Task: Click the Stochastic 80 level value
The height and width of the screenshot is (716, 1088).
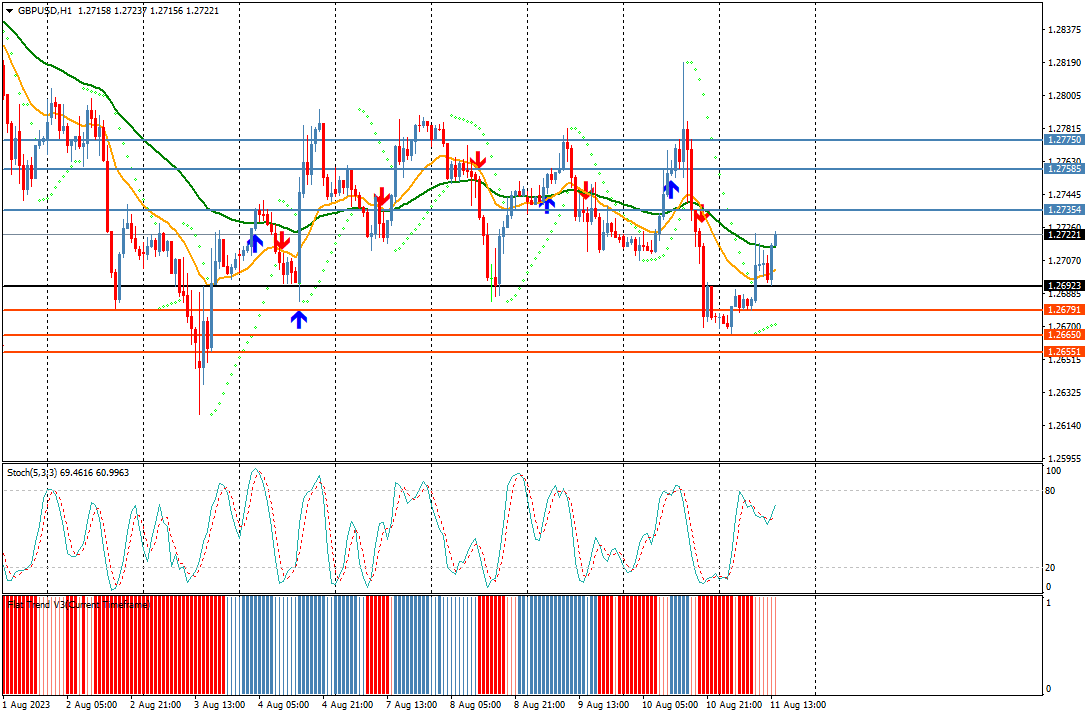Action: point(1051,491)
